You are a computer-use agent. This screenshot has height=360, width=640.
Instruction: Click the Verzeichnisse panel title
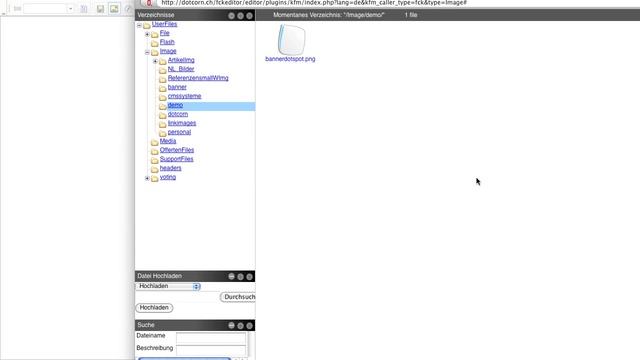[156, 15]
